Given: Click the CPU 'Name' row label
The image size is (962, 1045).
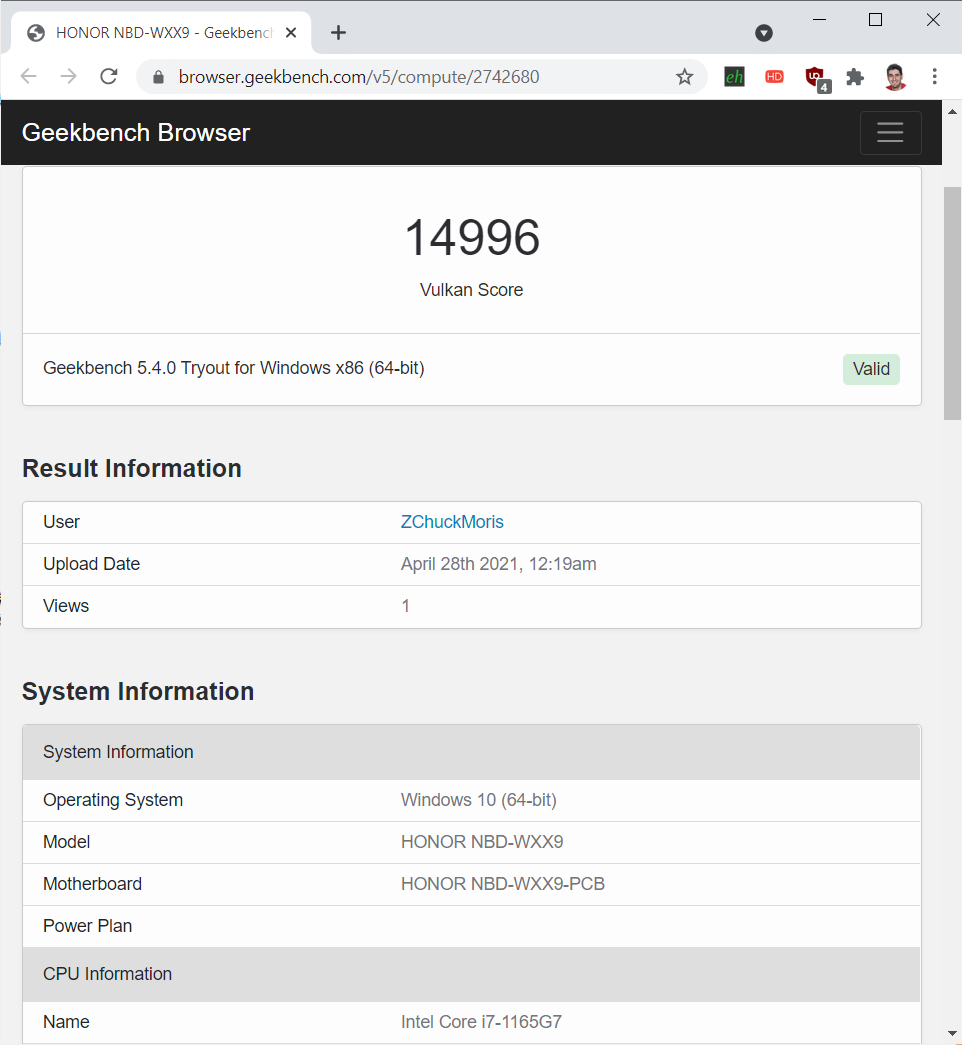Looking at the screenshot, I should point(66,1022).
